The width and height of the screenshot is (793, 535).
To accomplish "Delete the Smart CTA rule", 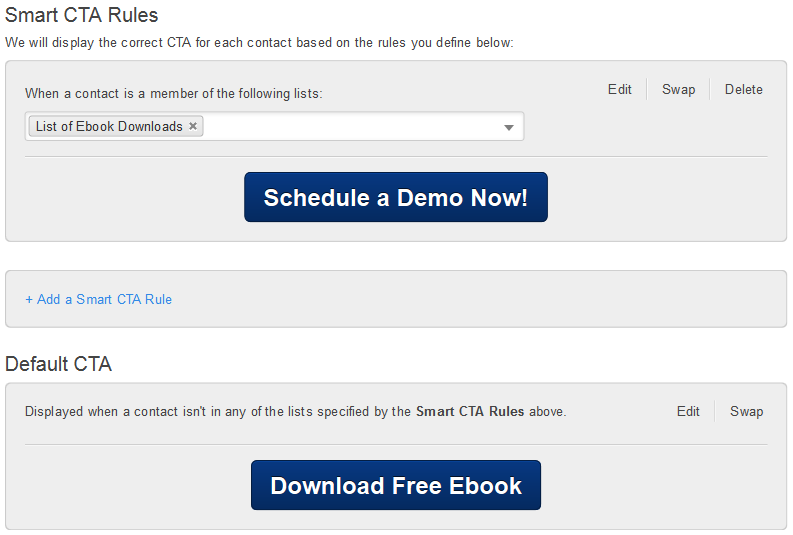I will coord(743,89).
